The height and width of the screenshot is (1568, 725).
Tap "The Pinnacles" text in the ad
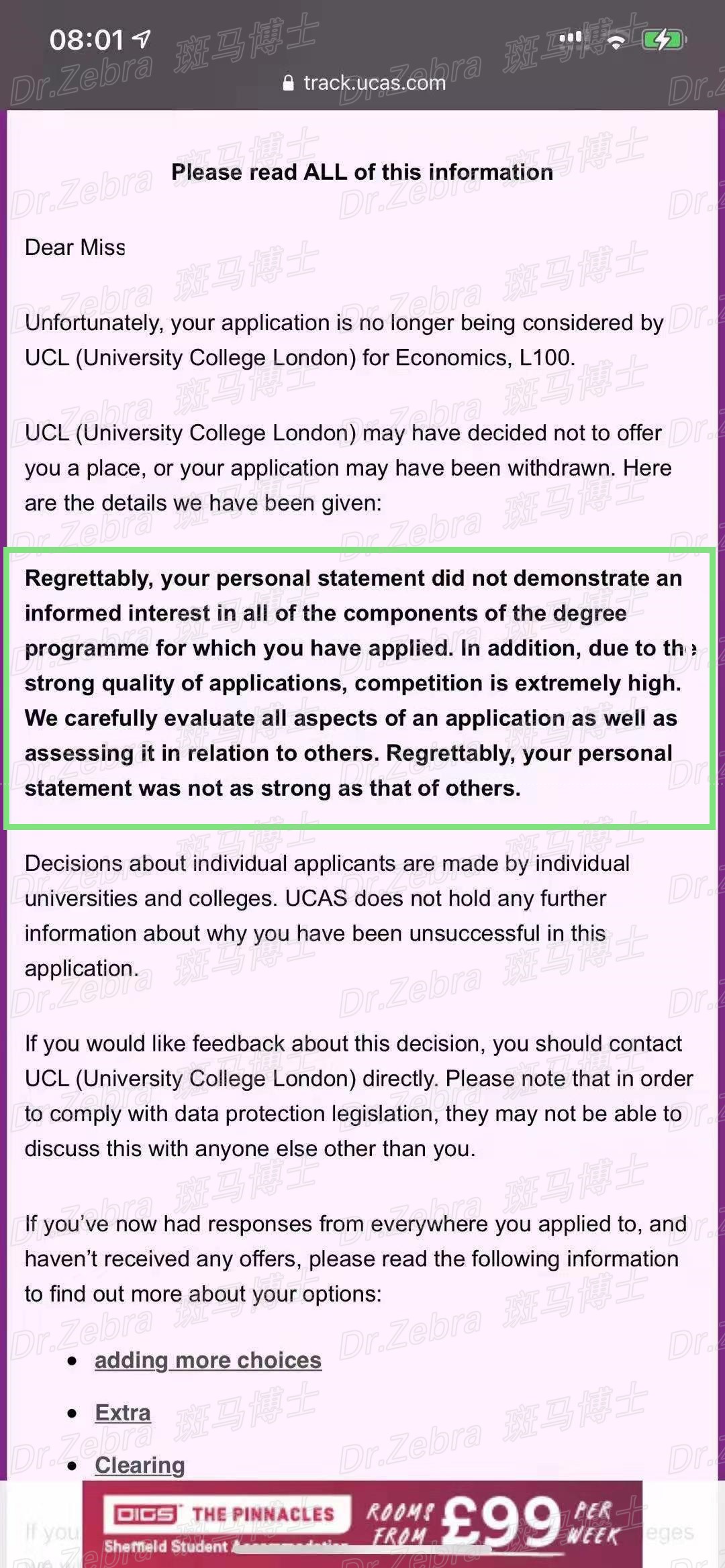[x=263, y=1514]
